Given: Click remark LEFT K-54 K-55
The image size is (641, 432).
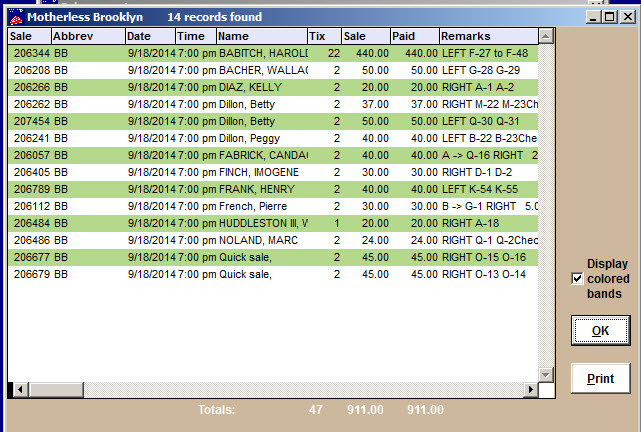Looking at the screenshot, I should pos(480,190).
